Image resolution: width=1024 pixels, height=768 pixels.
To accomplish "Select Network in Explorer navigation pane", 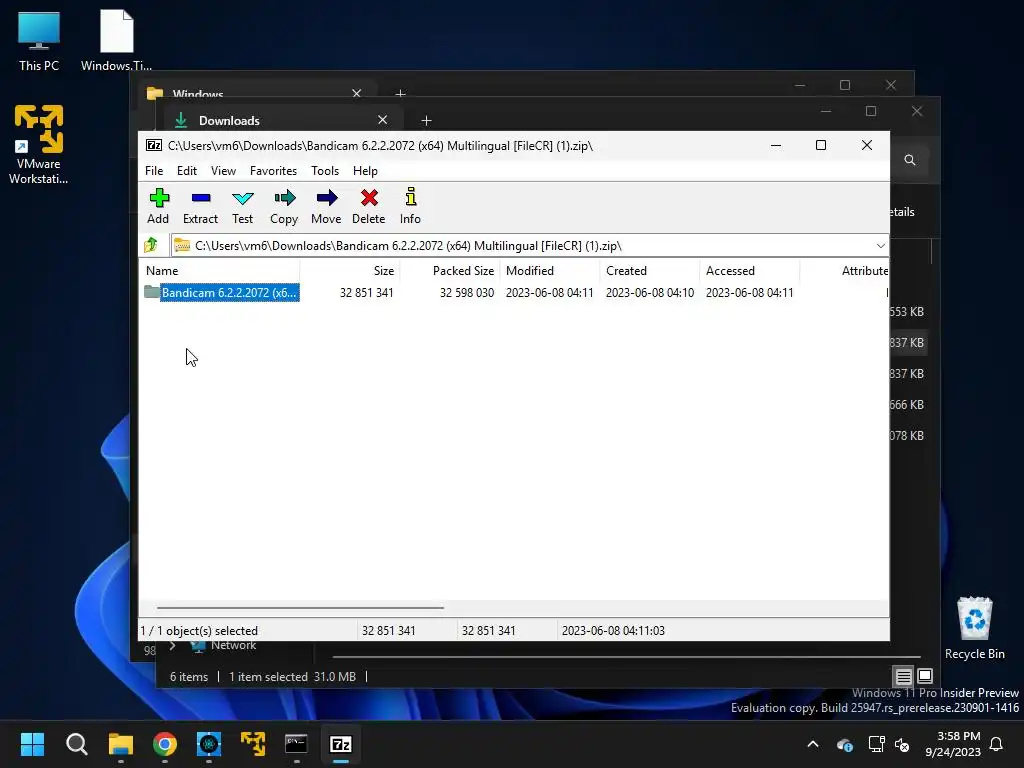I will (x=233, y=646).
